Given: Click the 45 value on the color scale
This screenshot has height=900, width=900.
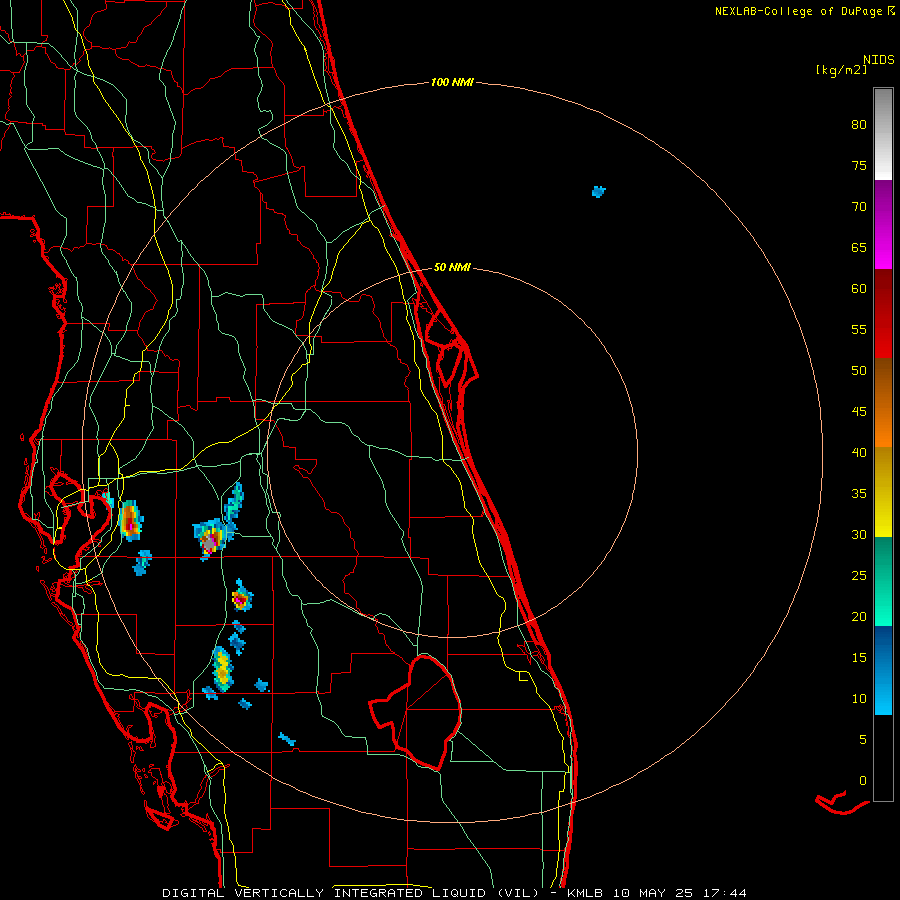Looking at the screenshot, I should coord(859,412).
